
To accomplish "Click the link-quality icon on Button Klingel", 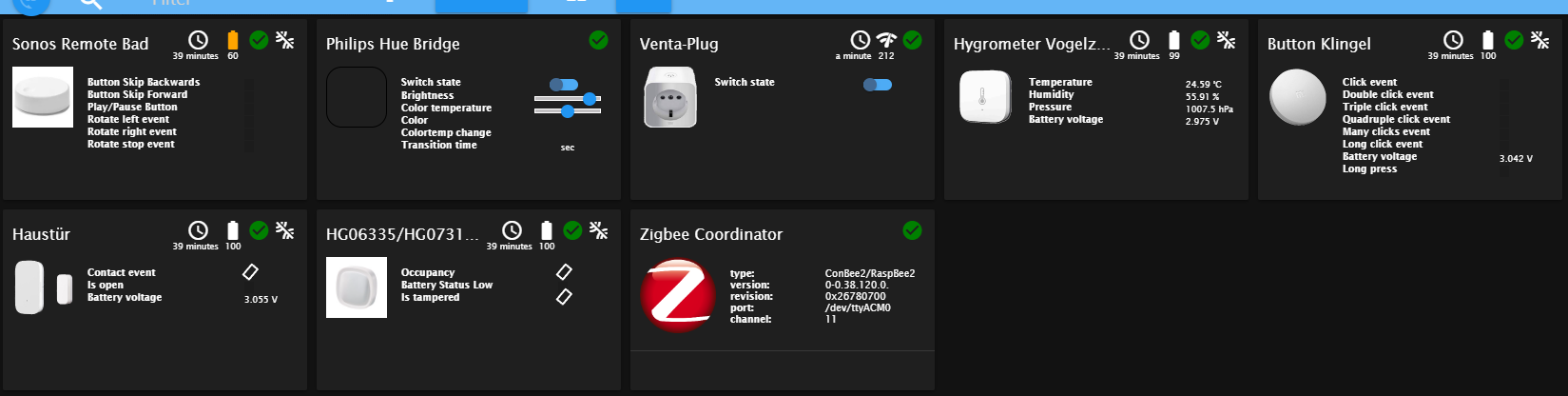I will (x=1539, y=40).
